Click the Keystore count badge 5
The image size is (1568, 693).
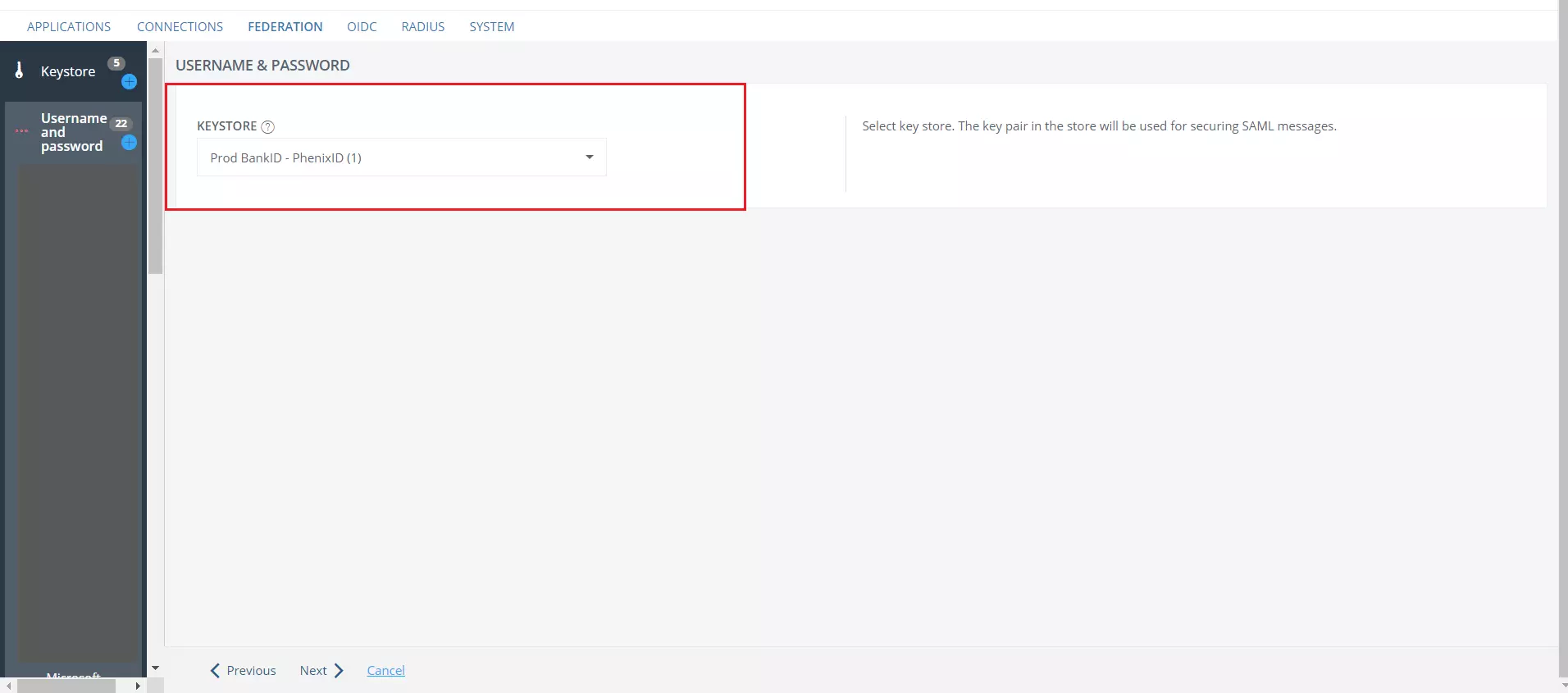pyautogui.click(x=116, y=63)
